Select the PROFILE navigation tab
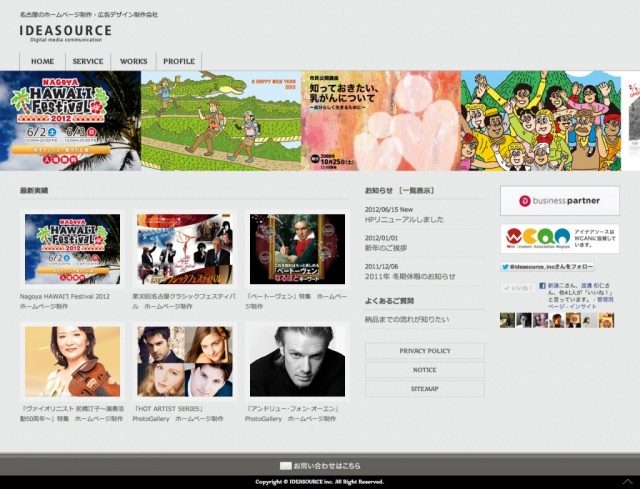This screenshot has height=489, width=640. [179, 62]
